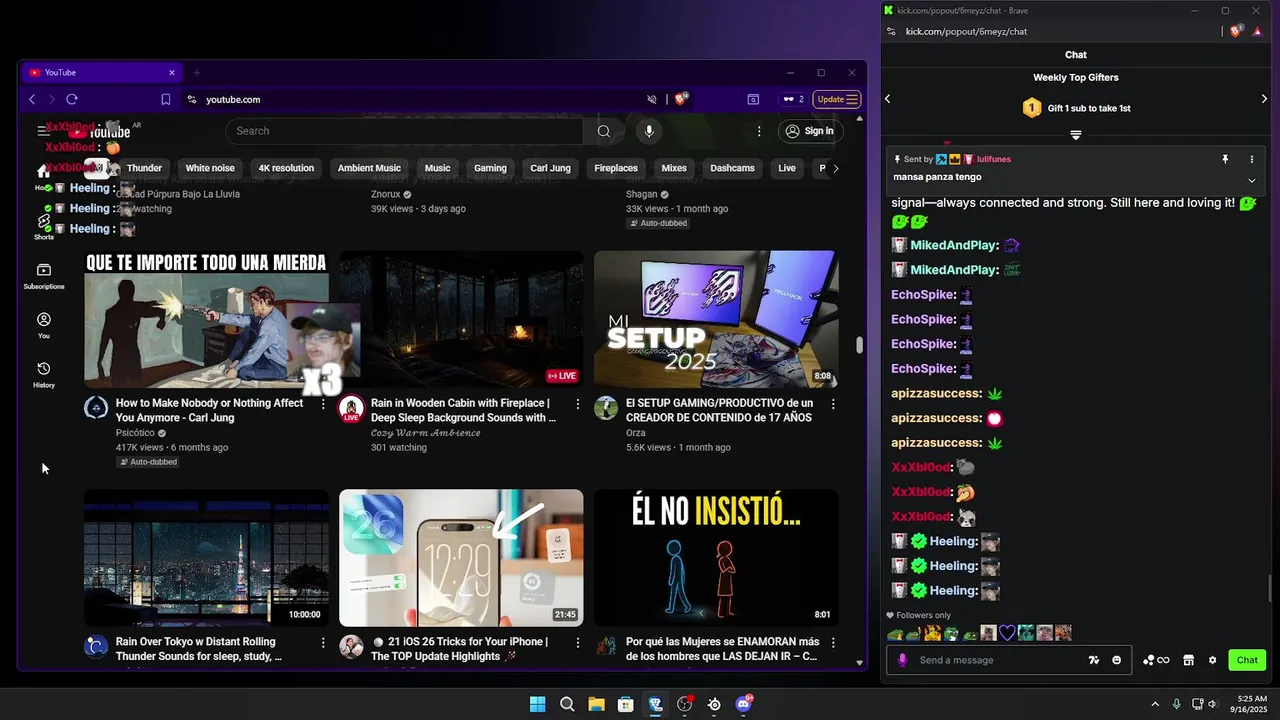Open Psicótico channel link

click(x=135, y=433)
